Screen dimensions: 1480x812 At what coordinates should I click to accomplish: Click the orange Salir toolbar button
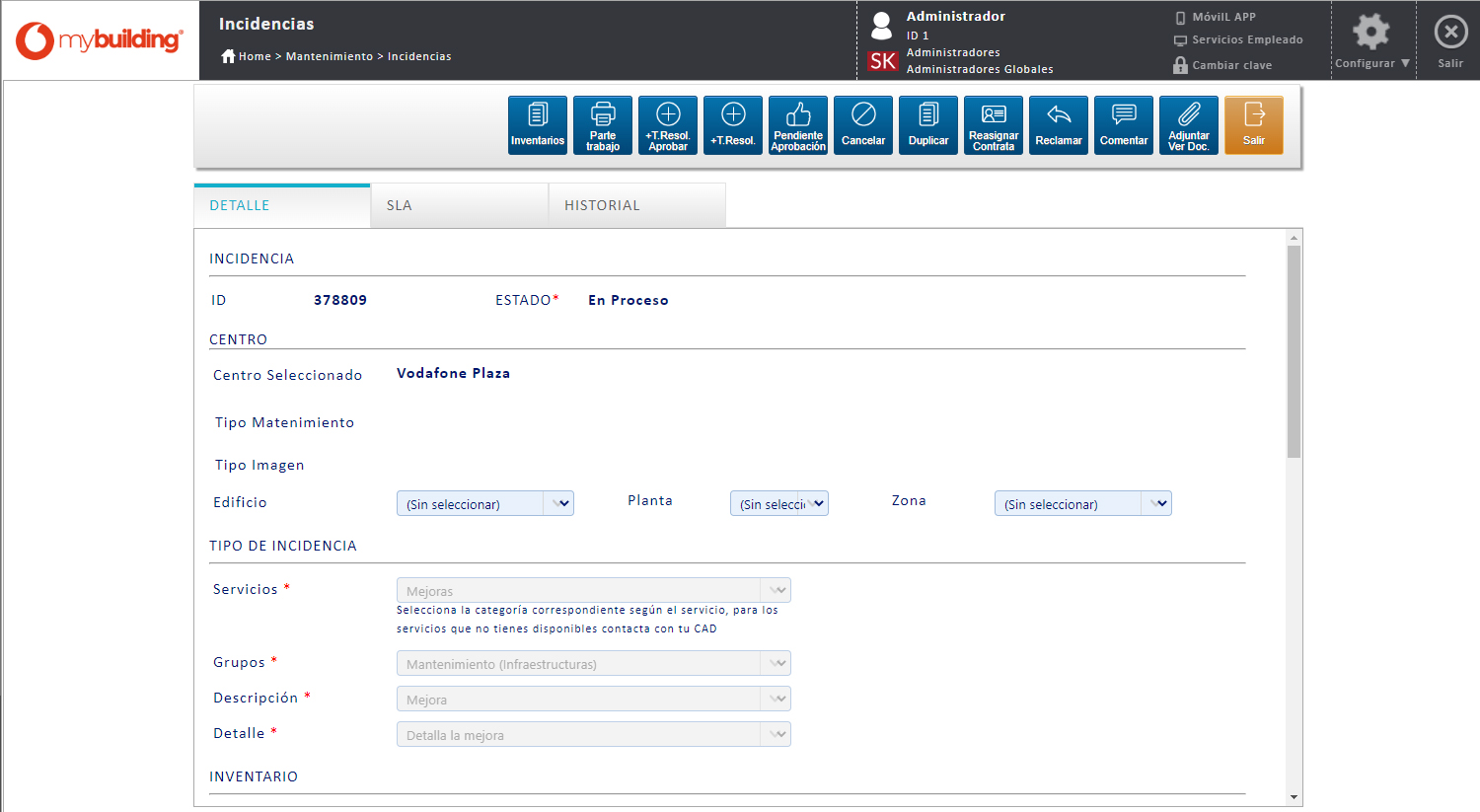(x=1254, y=125)
